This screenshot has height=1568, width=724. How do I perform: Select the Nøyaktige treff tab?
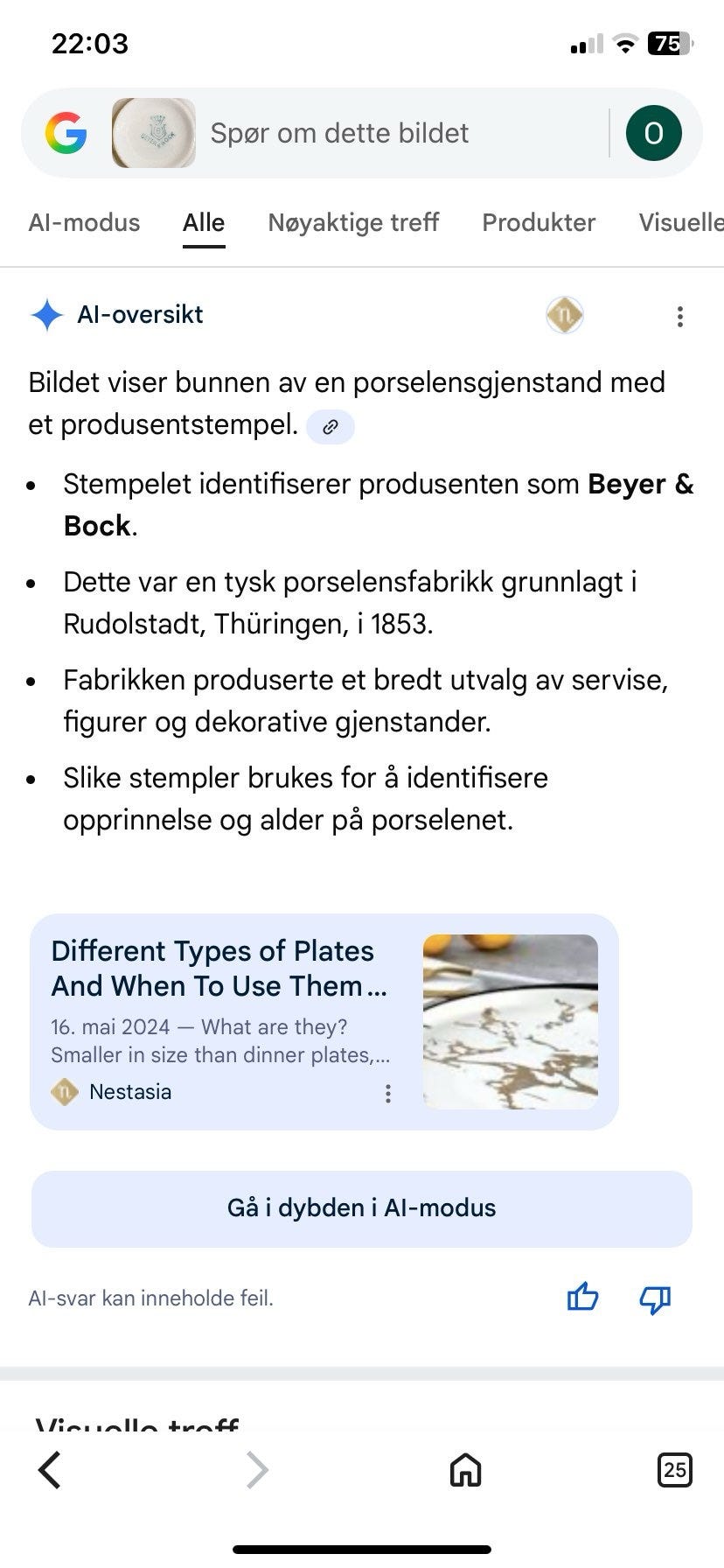point(353,222)
